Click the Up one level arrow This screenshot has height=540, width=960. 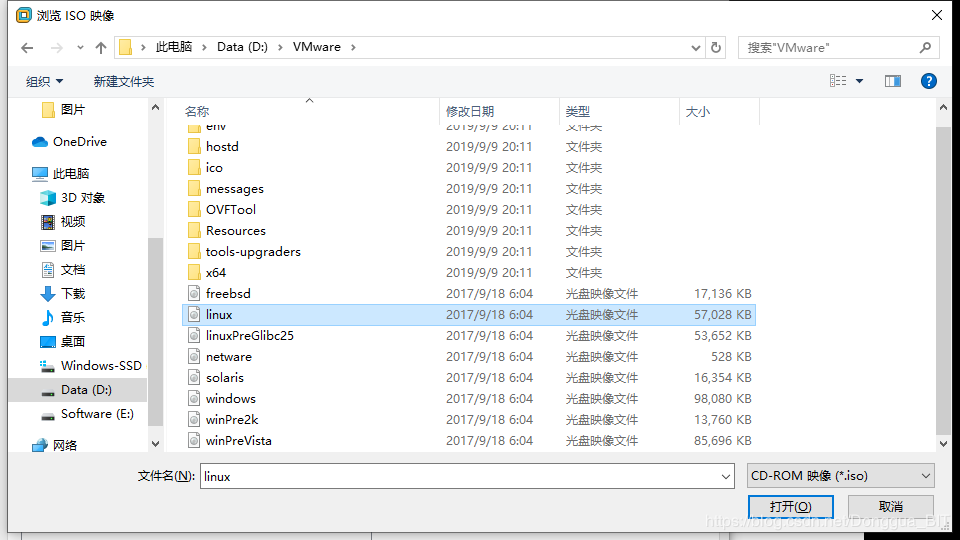100,48
